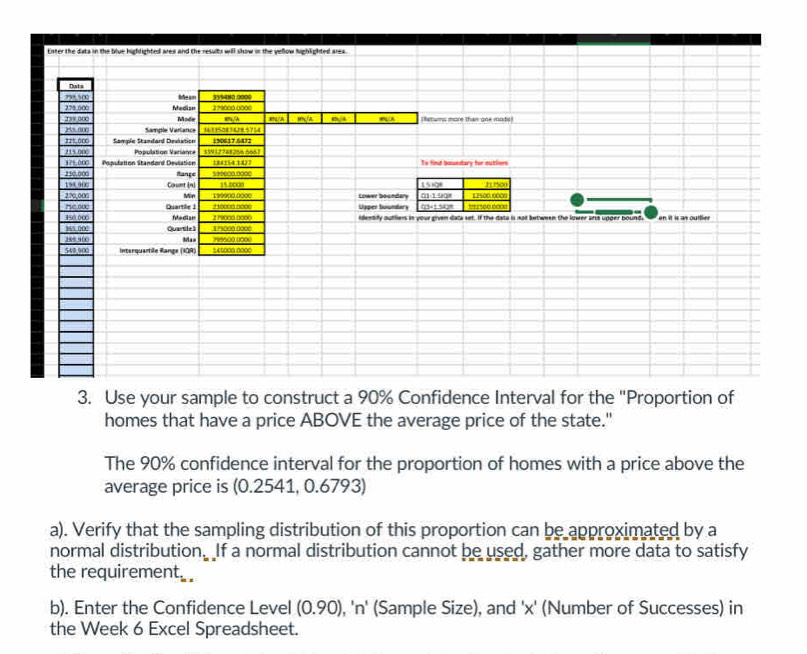The image size is (807, 654).
Task: Select the Max result cell showing 799500
Action: (x=230, y=237)
